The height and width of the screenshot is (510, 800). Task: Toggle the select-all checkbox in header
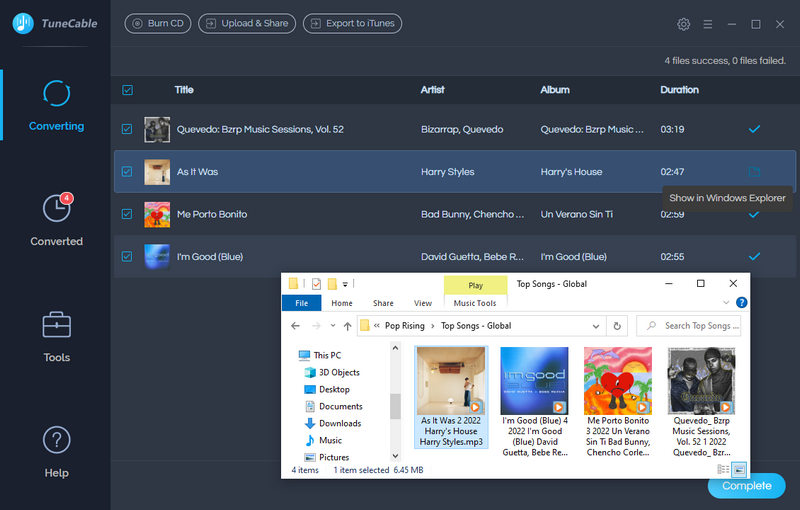[127, 90]
